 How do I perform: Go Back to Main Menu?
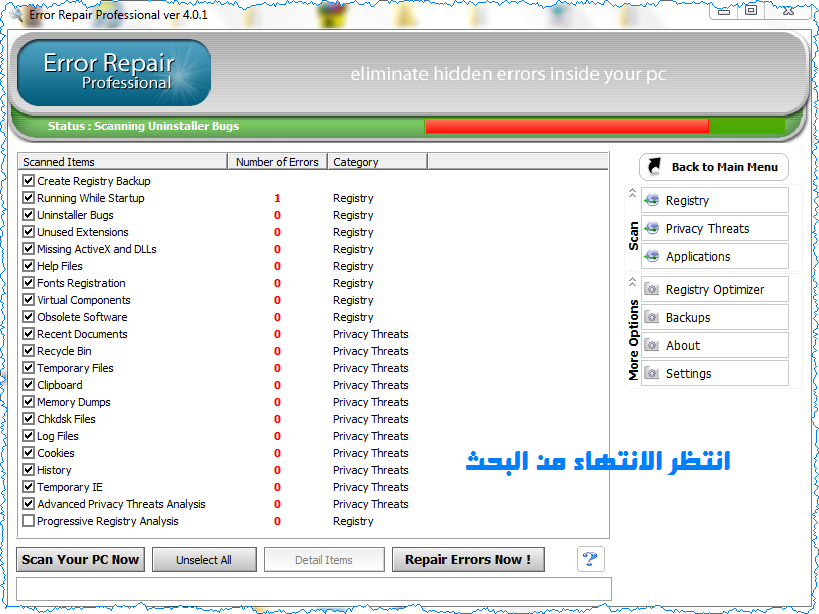[714, 167]
